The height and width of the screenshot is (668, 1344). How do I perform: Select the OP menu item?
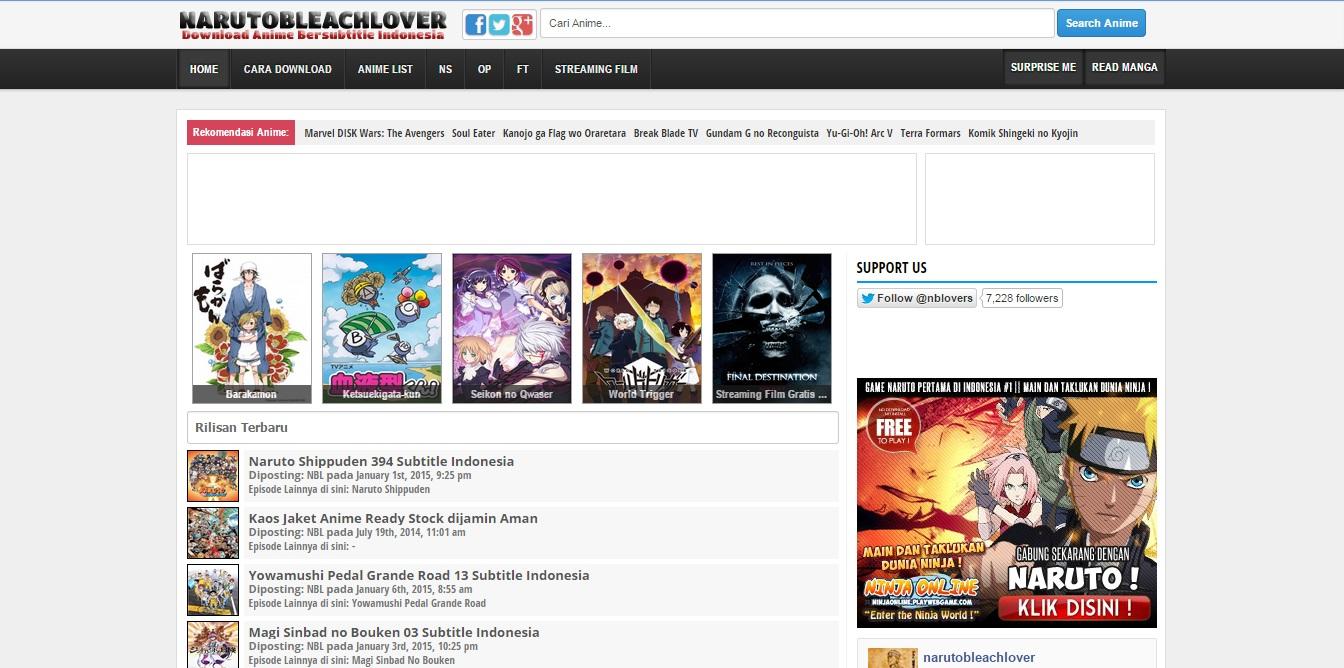(x=484, y=69)
